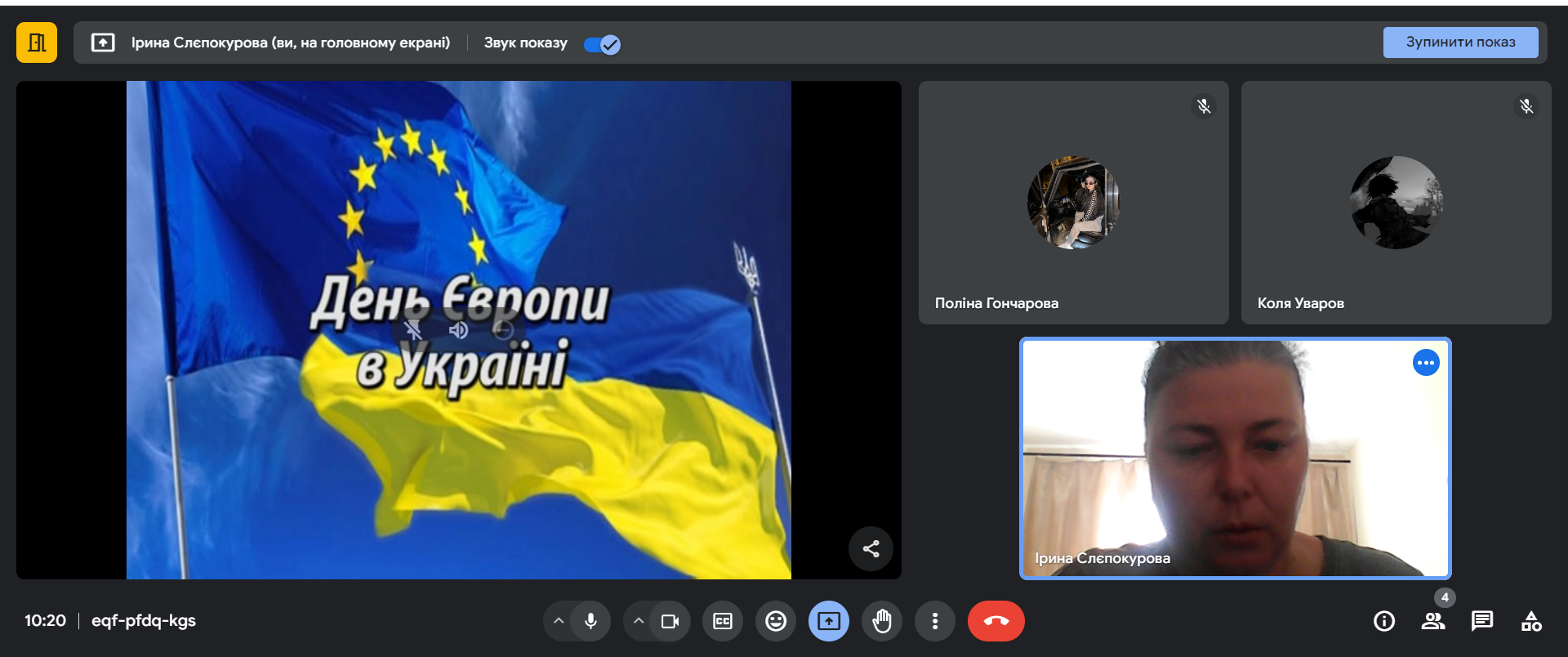Select Поліна Гончарова's participant tile
This screenshot has width=1568, height=657.
tap(1073, 203)
